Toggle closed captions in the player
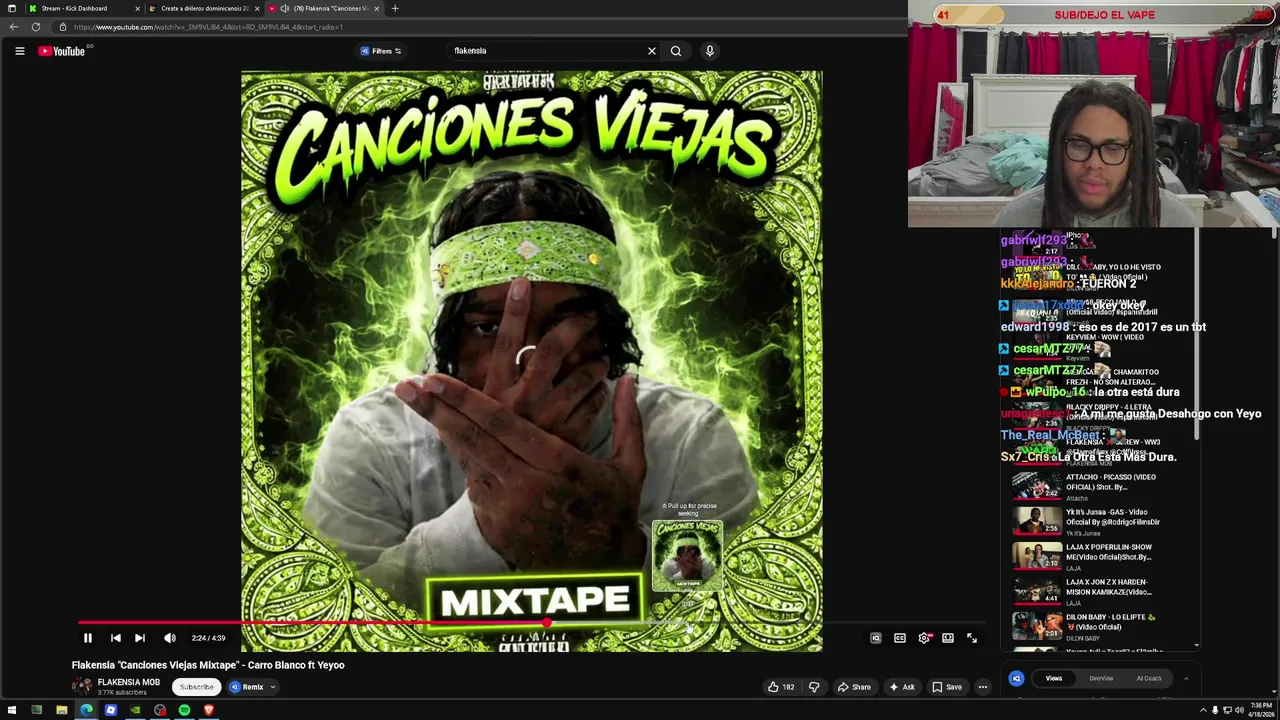Screen dimensions: 1280x720 900,638
